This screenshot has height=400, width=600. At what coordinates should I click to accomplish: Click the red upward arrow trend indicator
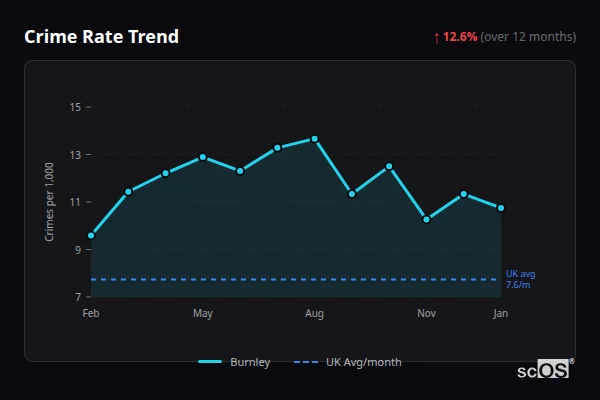pyautogui.click(x=436, y=37)
